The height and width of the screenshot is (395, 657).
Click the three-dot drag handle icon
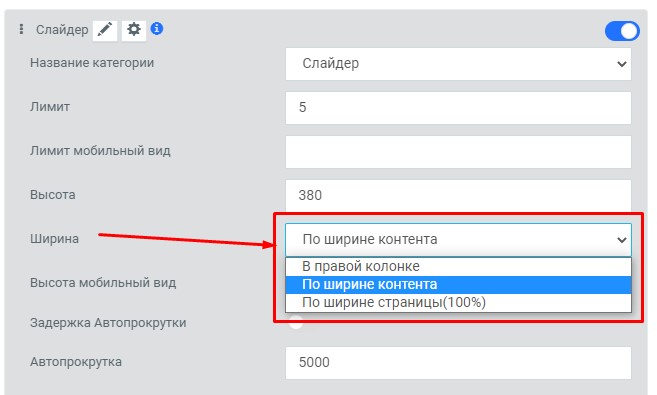coord(21,29)
